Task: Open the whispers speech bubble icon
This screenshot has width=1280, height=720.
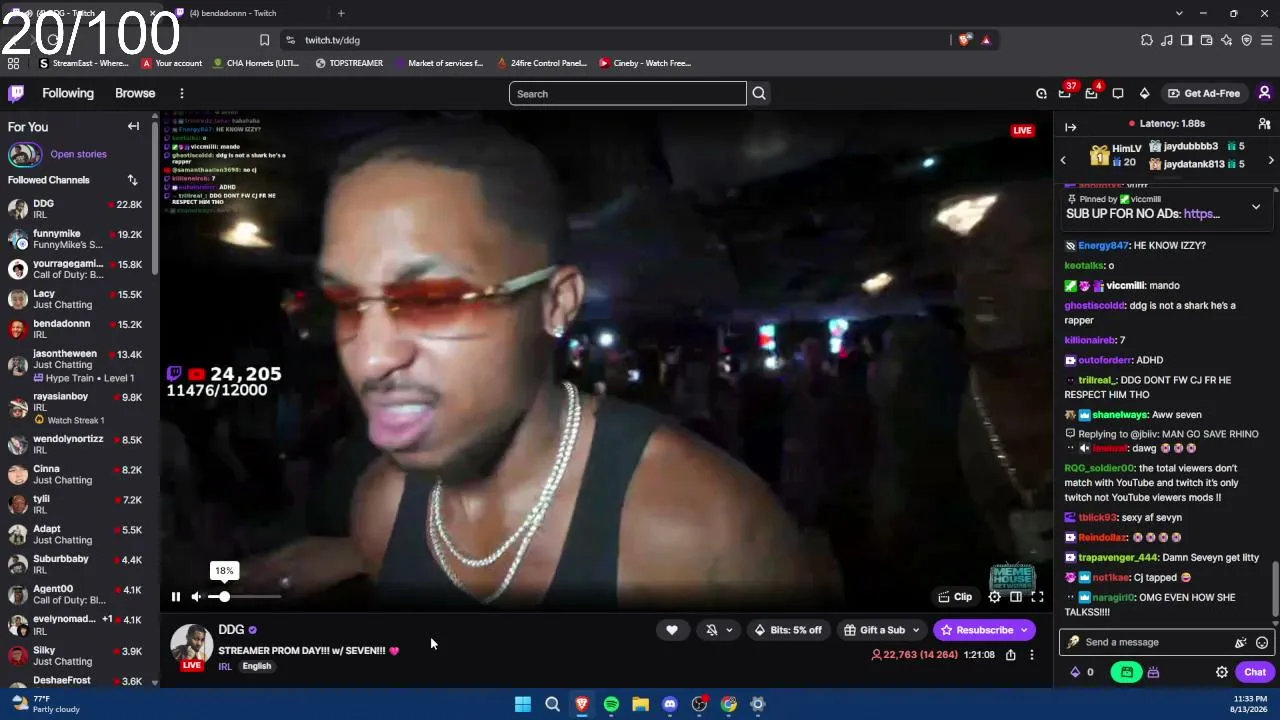Action: (x=1118, y=93)
